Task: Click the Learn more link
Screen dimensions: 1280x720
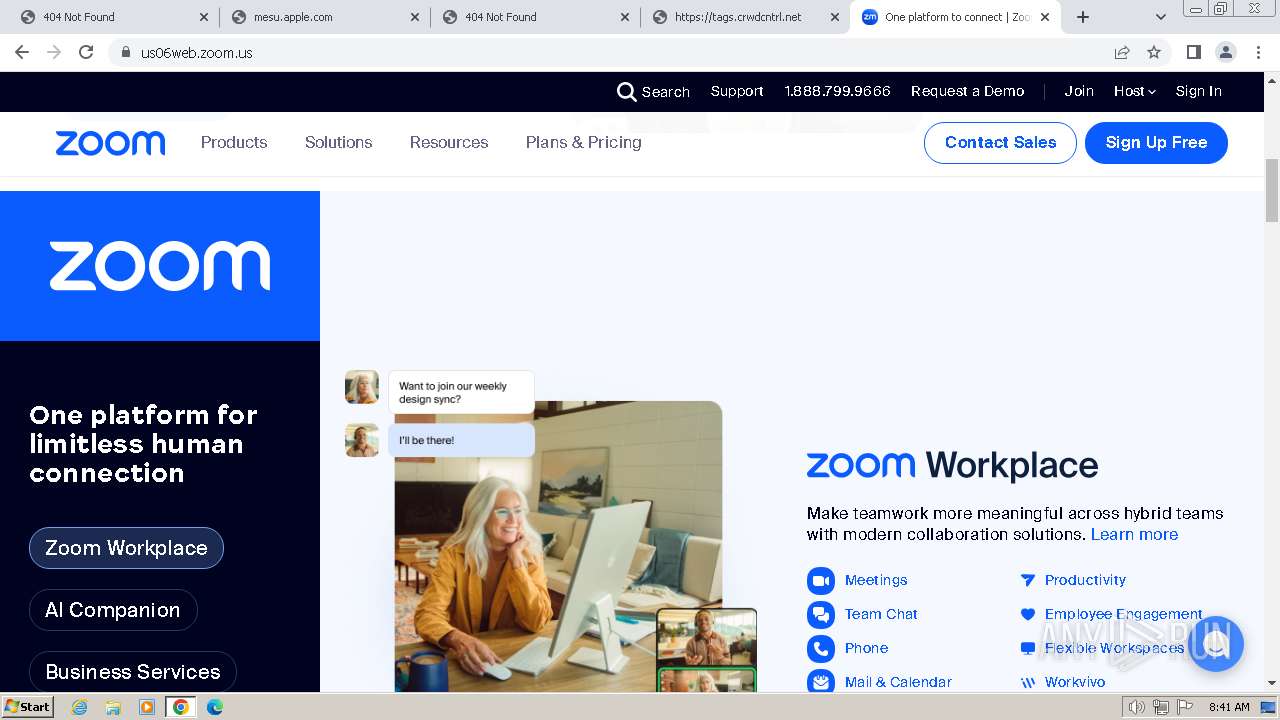Action: click(x=1134, y=534)
